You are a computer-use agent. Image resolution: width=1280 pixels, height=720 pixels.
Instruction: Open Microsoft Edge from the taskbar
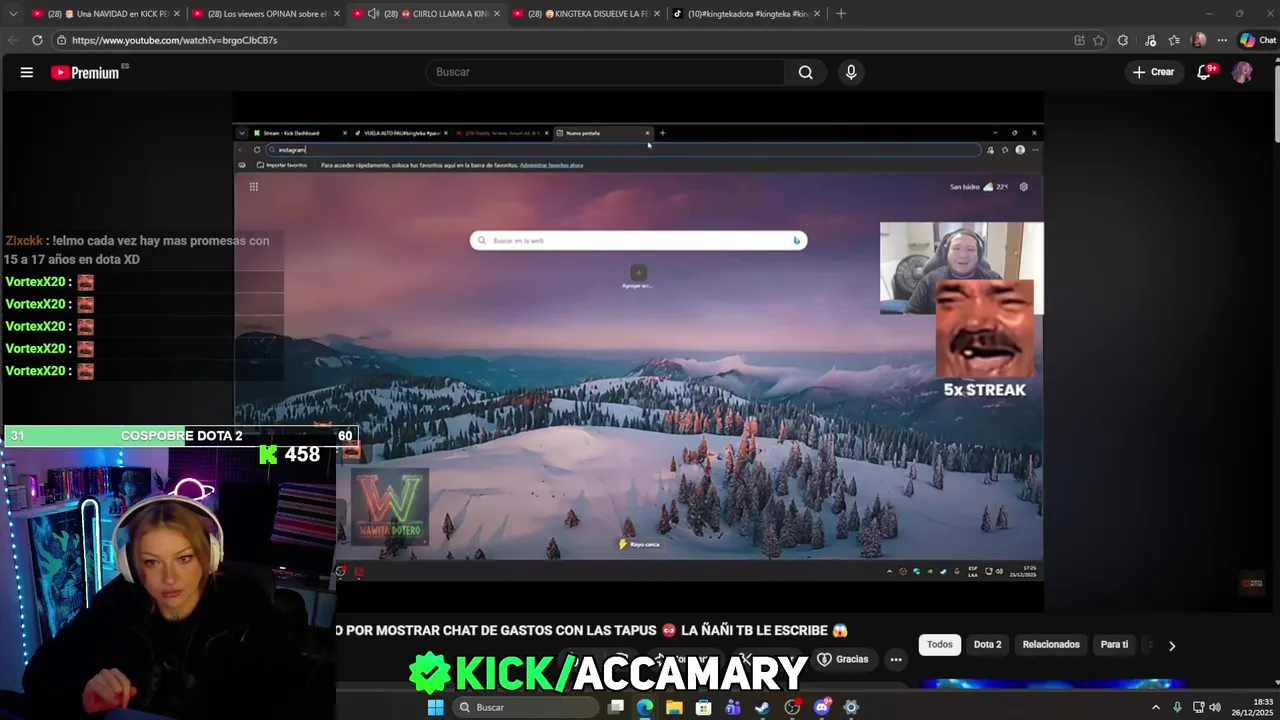[645, 707]
